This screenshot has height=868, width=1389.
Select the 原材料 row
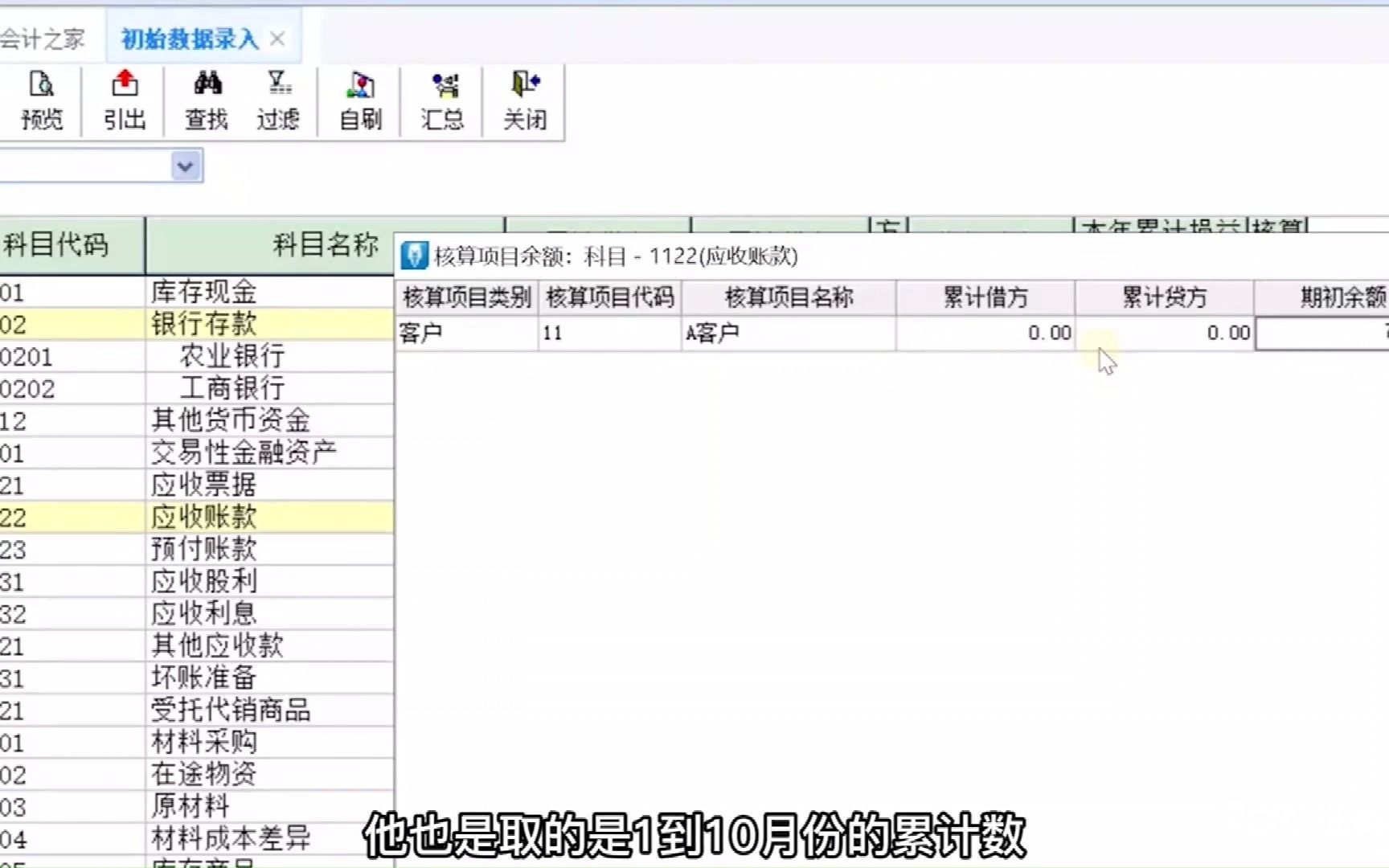click(x=197, y=806)
